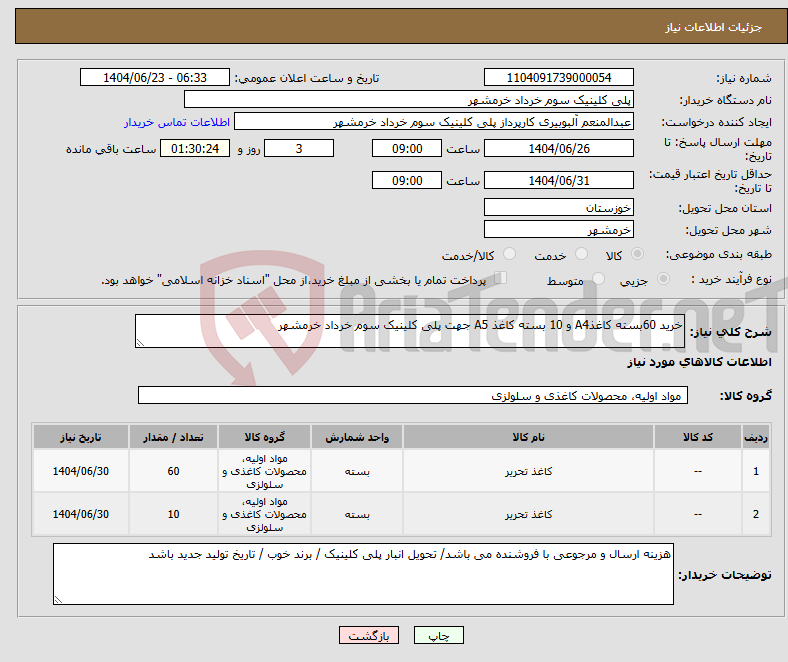Click the remaining time field 01:30:24

[195, 148]
